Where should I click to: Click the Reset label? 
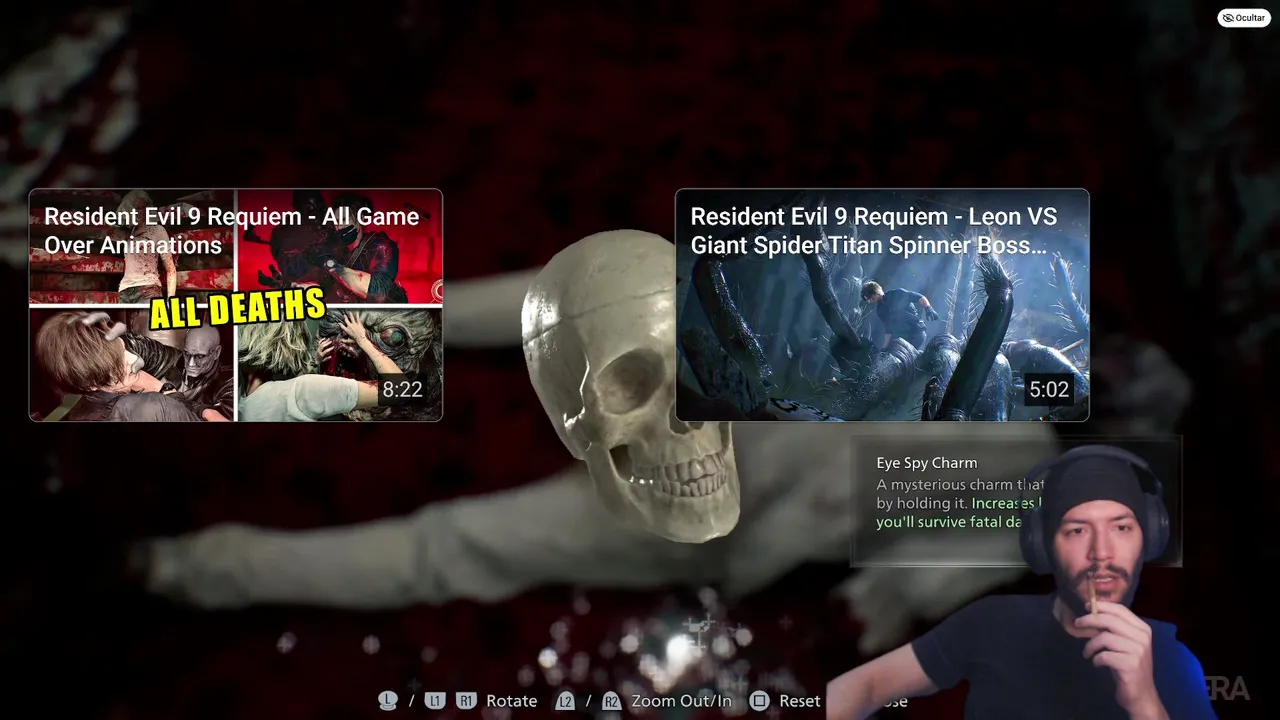point(799,701)
